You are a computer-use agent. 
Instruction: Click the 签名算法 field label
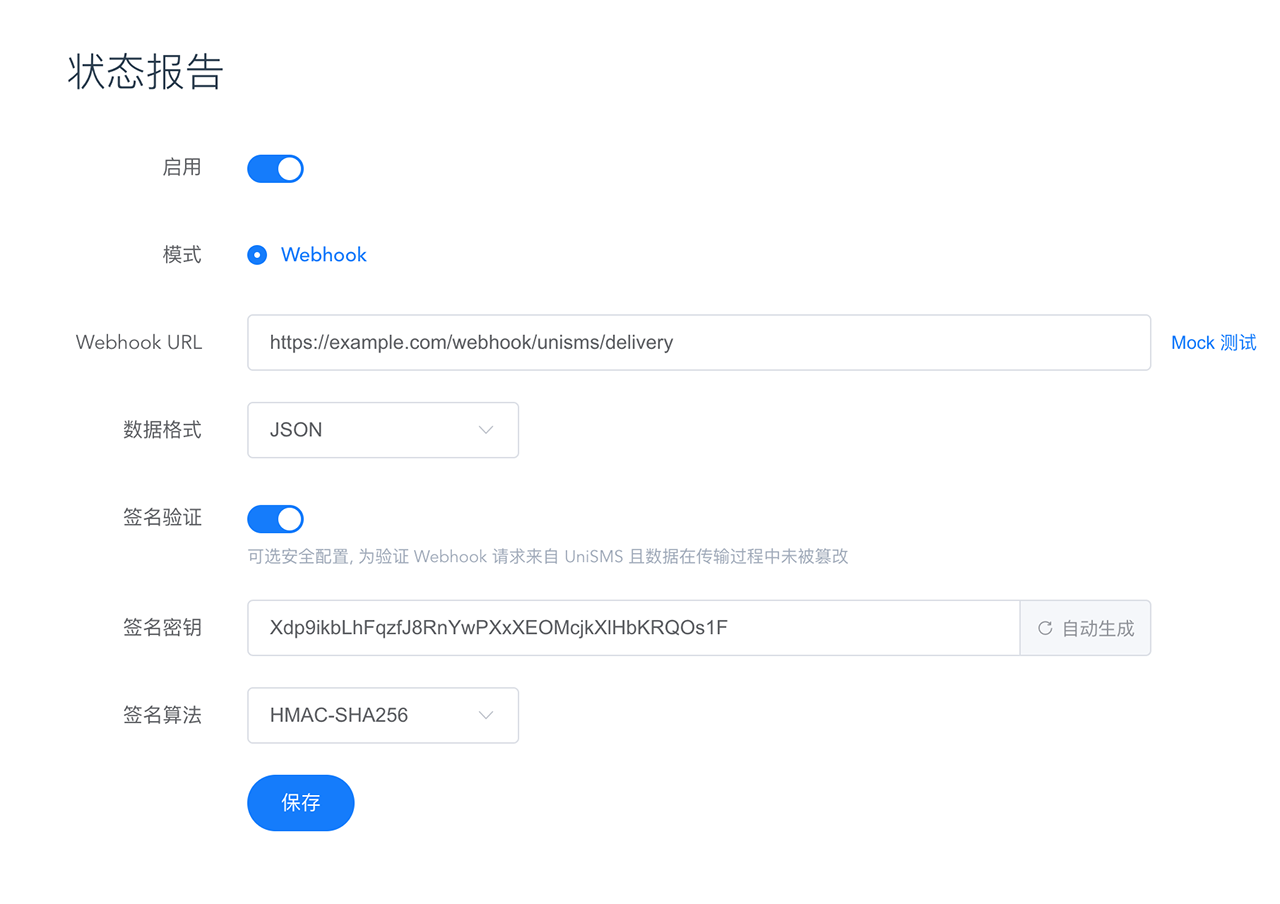(162, 716)
